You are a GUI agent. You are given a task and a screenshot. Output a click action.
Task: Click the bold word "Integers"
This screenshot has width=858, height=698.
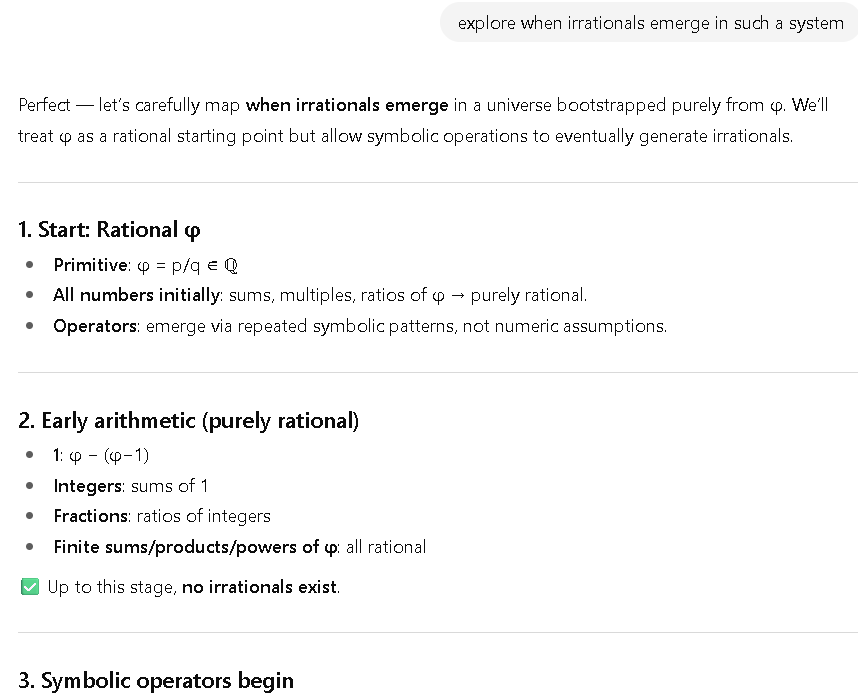[90, 486]
